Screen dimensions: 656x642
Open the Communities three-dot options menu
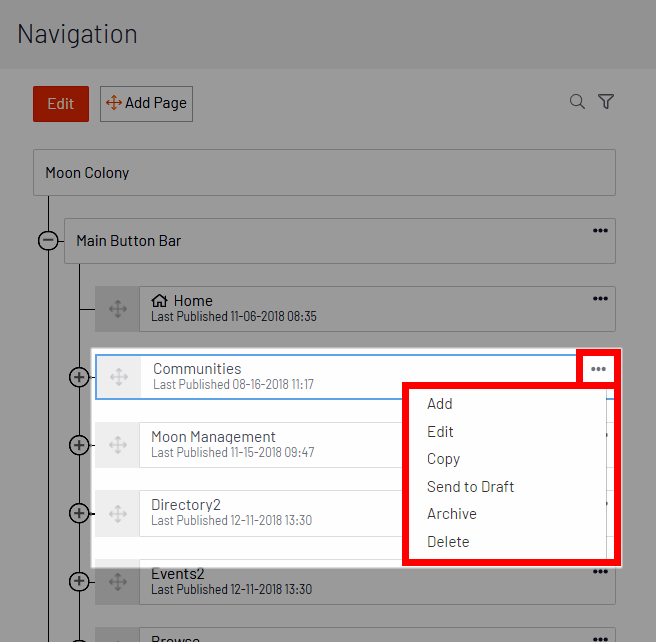point(598,369)
